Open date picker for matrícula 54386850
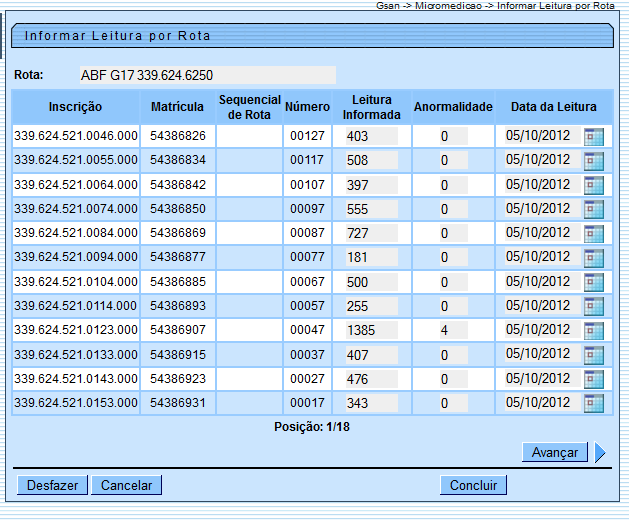Screen dimensions: 629x521 pos(594,209)
